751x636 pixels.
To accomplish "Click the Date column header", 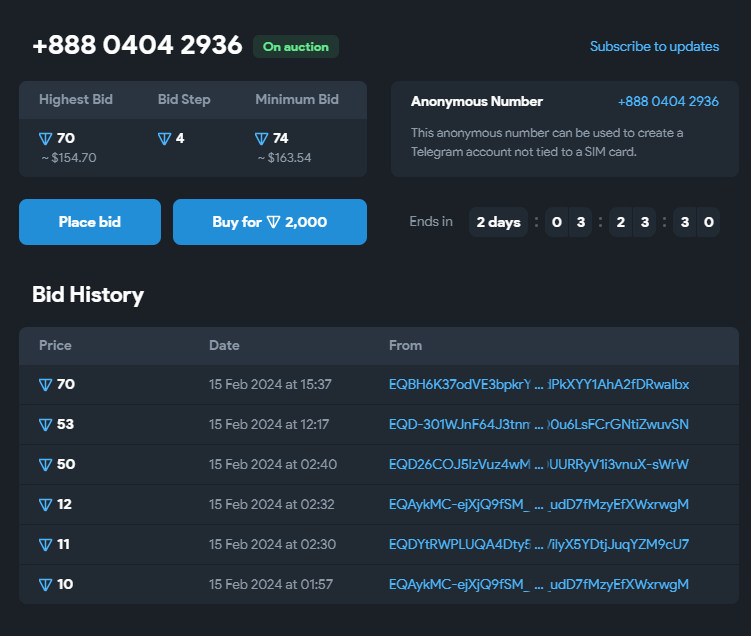I will (224, 345).
